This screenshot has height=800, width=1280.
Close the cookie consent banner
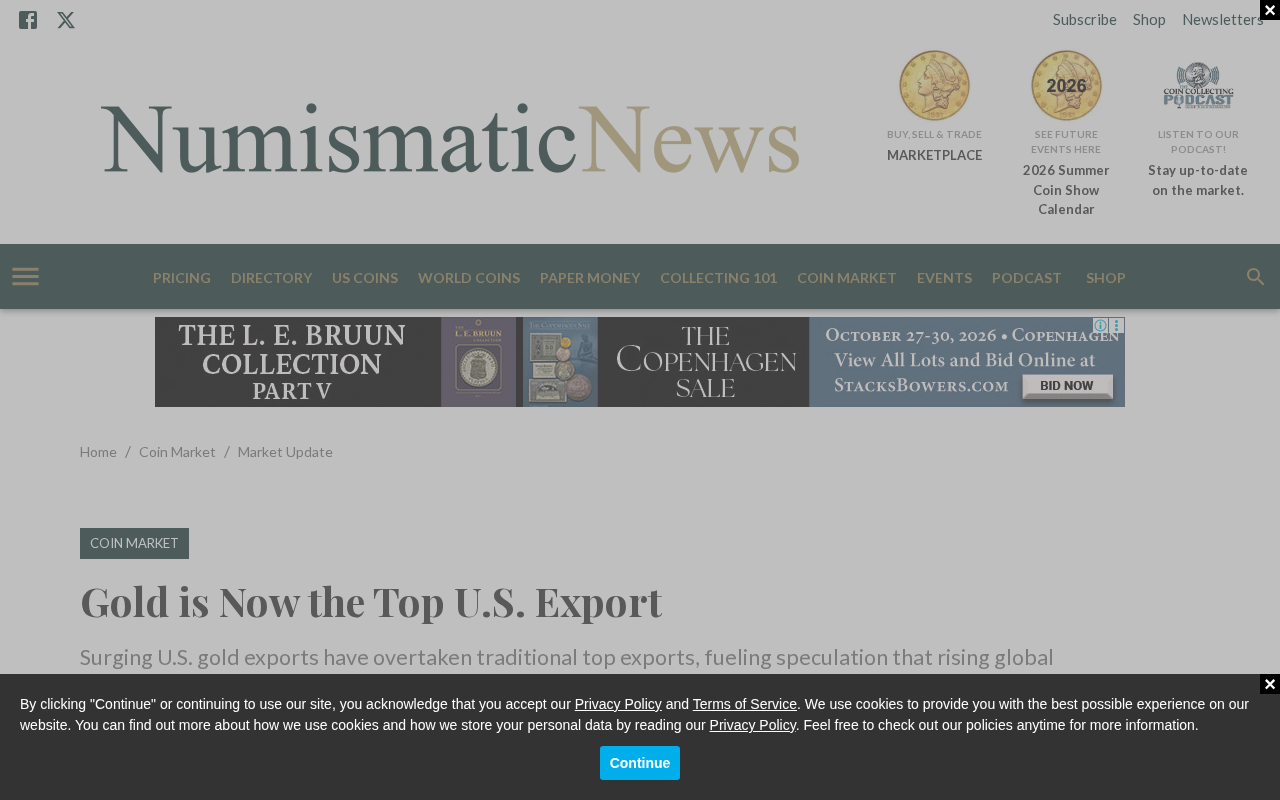[1270, 685]
